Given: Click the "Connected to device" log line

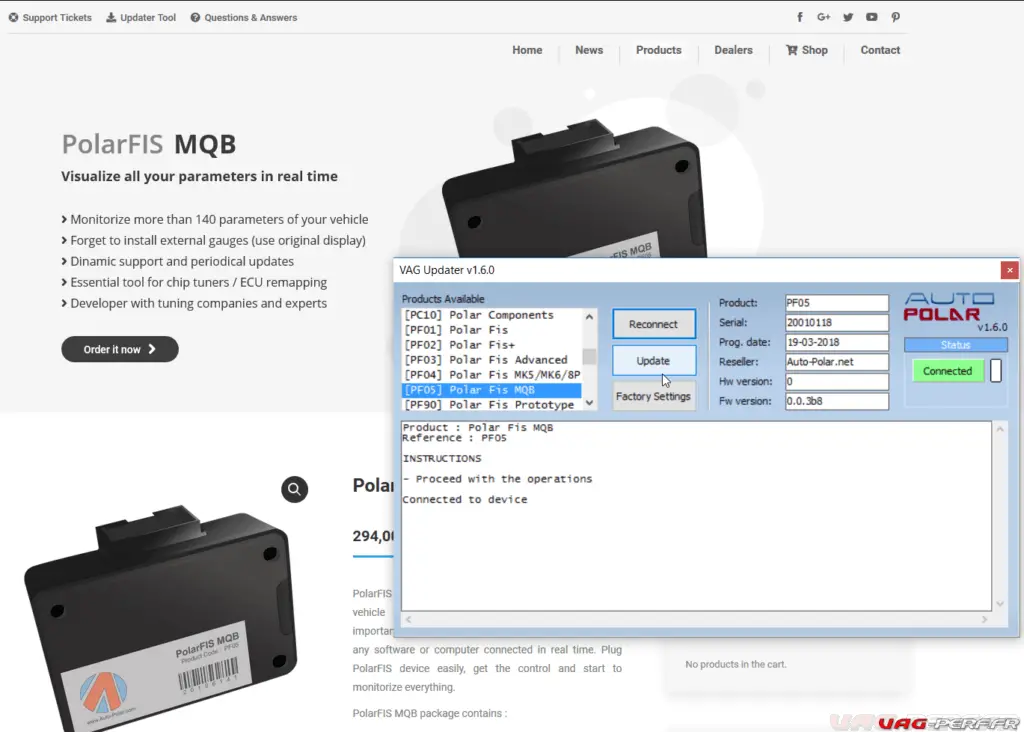Looking at the screenshot, I should click(x=465, y=500).
